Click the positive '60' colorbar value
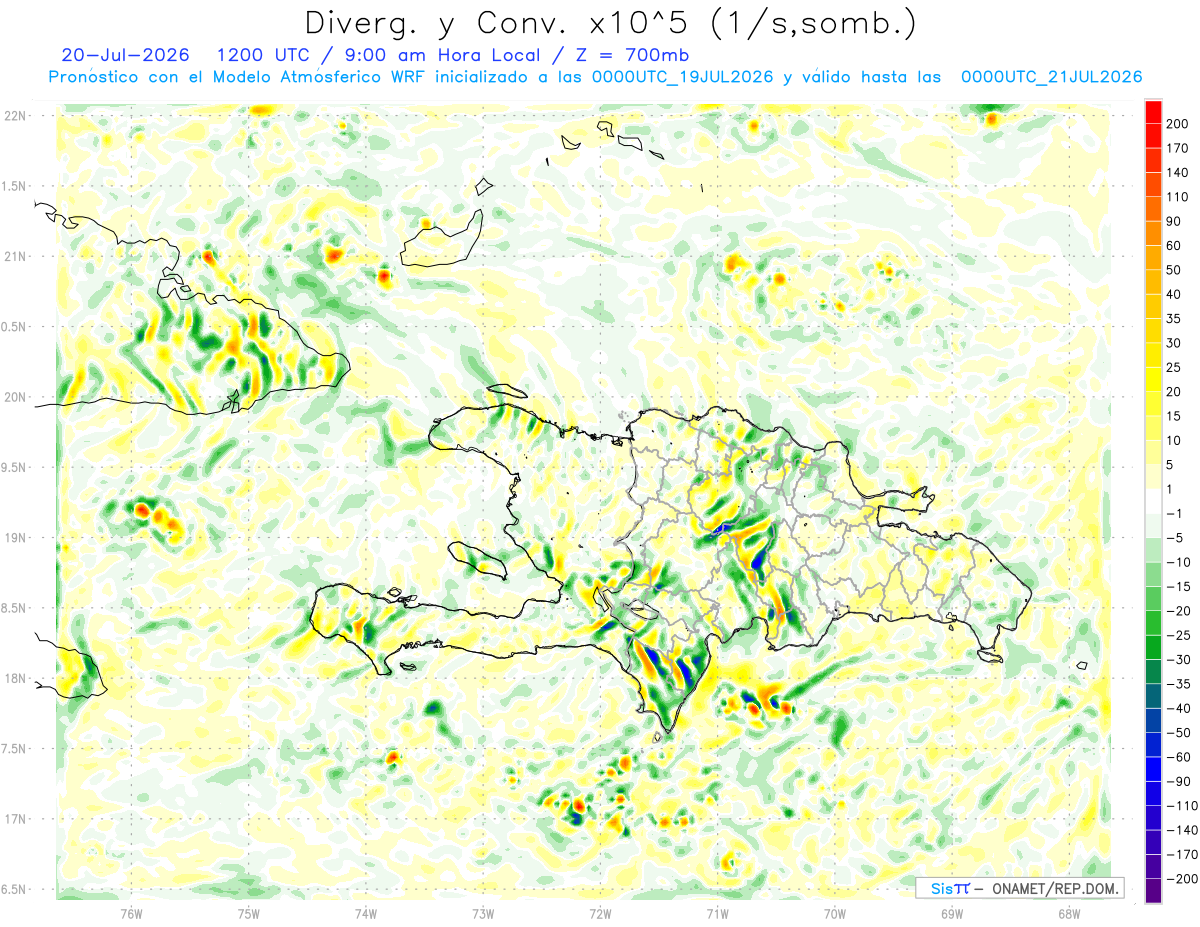This screenshot has height=927, width=1200. pyautogui.click(x=1174, y=246)
